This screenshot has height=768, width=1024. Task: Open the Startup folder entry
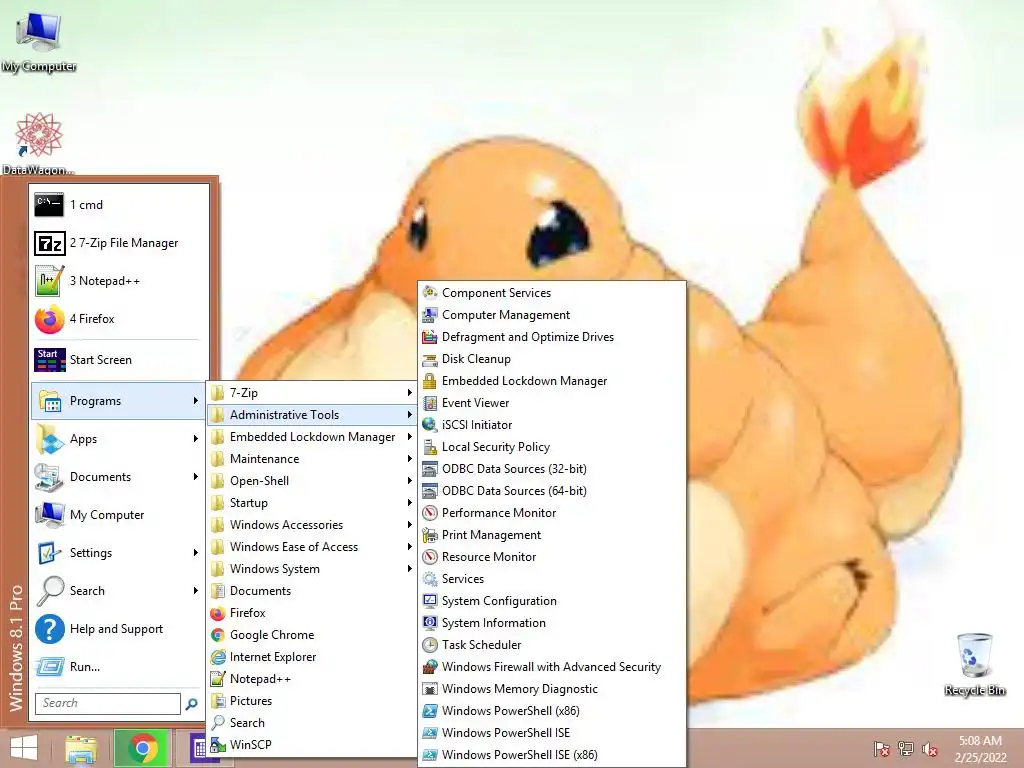[312, 503]
